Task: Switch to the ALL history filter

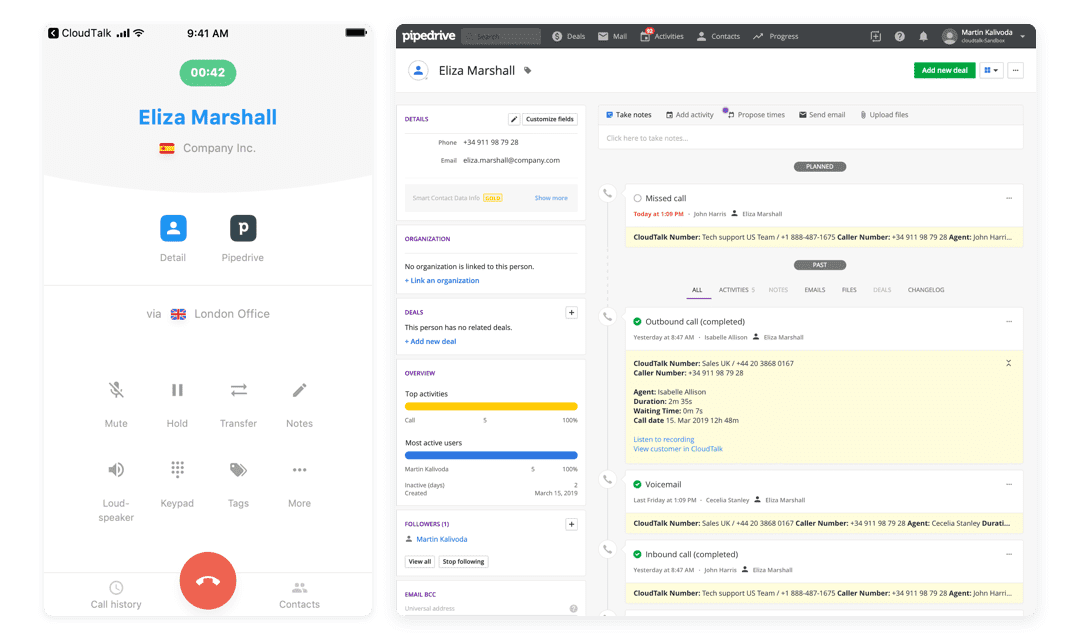Action: click(x=697, y=290)
